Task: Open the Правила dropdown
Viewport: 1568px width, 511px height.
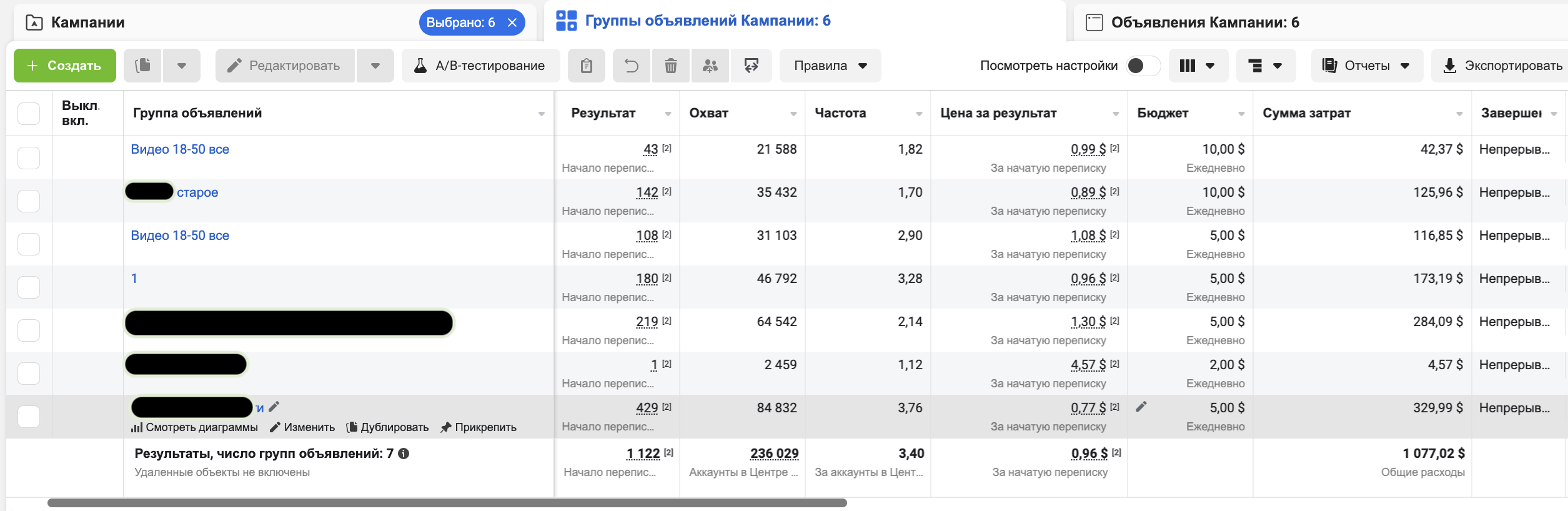Action: pos(830,66)
